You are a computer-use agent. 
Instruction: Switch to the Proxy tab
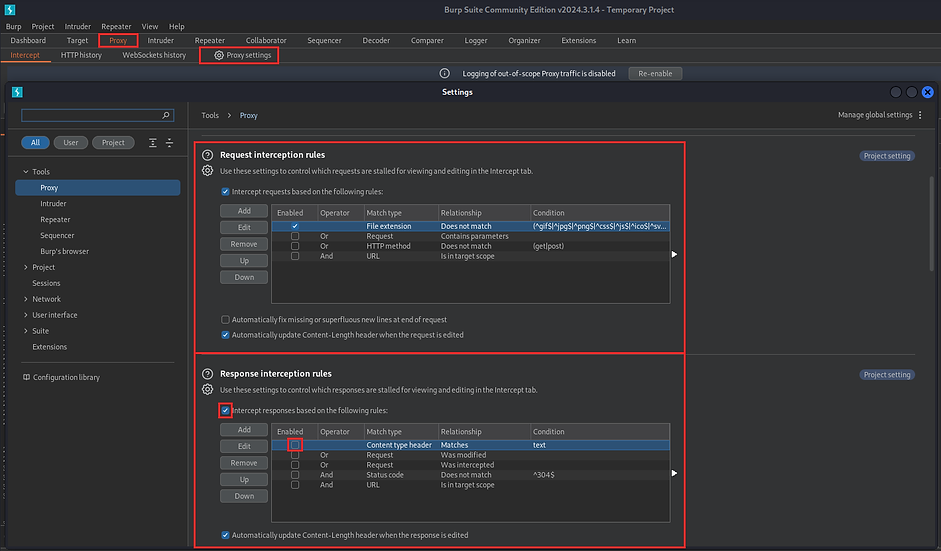click(118, 40)
